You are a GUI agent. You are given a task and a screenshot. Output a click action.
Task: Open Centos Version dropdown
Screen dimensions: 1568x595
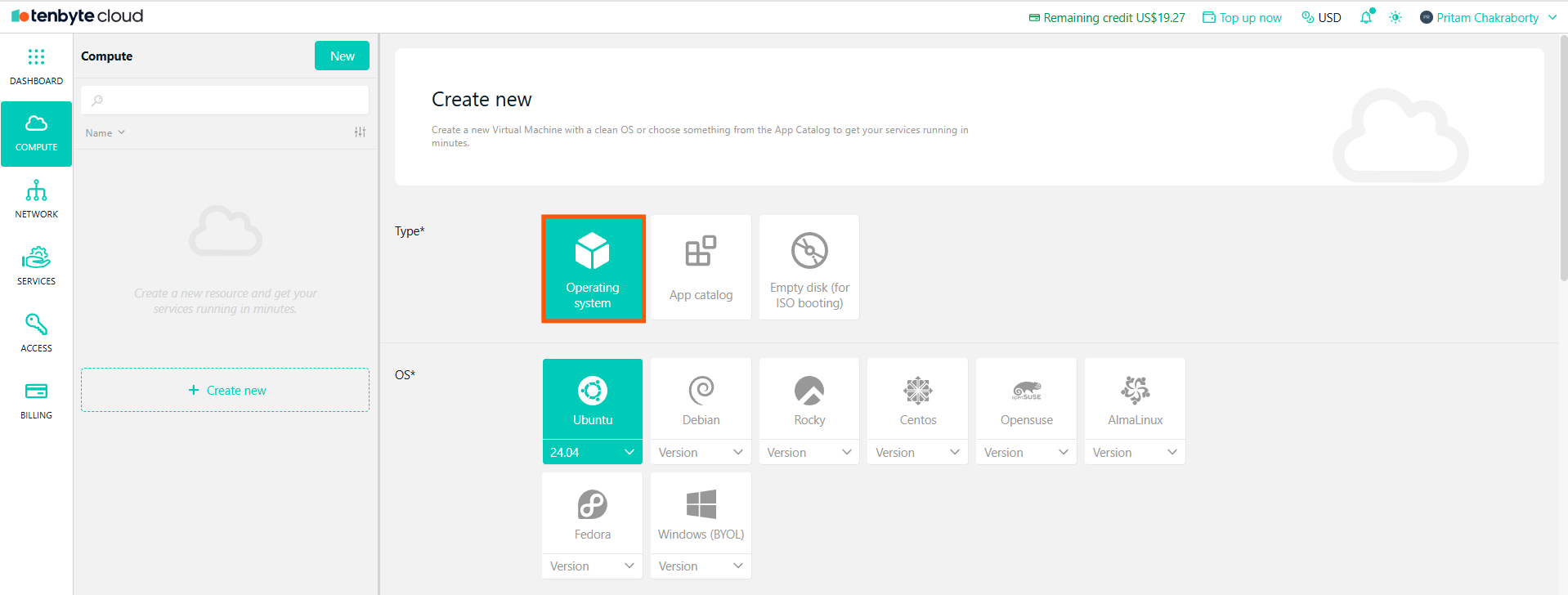tap(917, 452)
